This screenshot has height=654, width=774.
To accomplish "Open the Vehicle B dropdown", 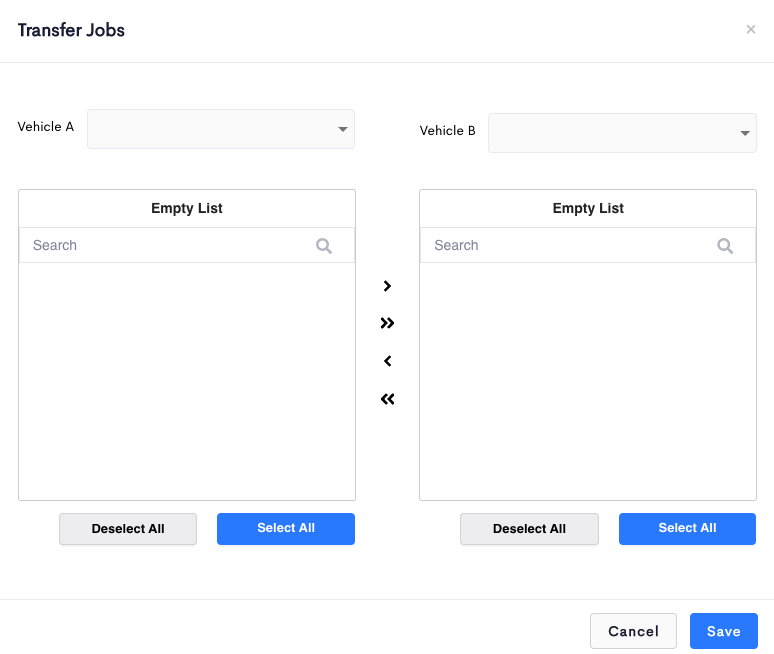I will [622, 133].
